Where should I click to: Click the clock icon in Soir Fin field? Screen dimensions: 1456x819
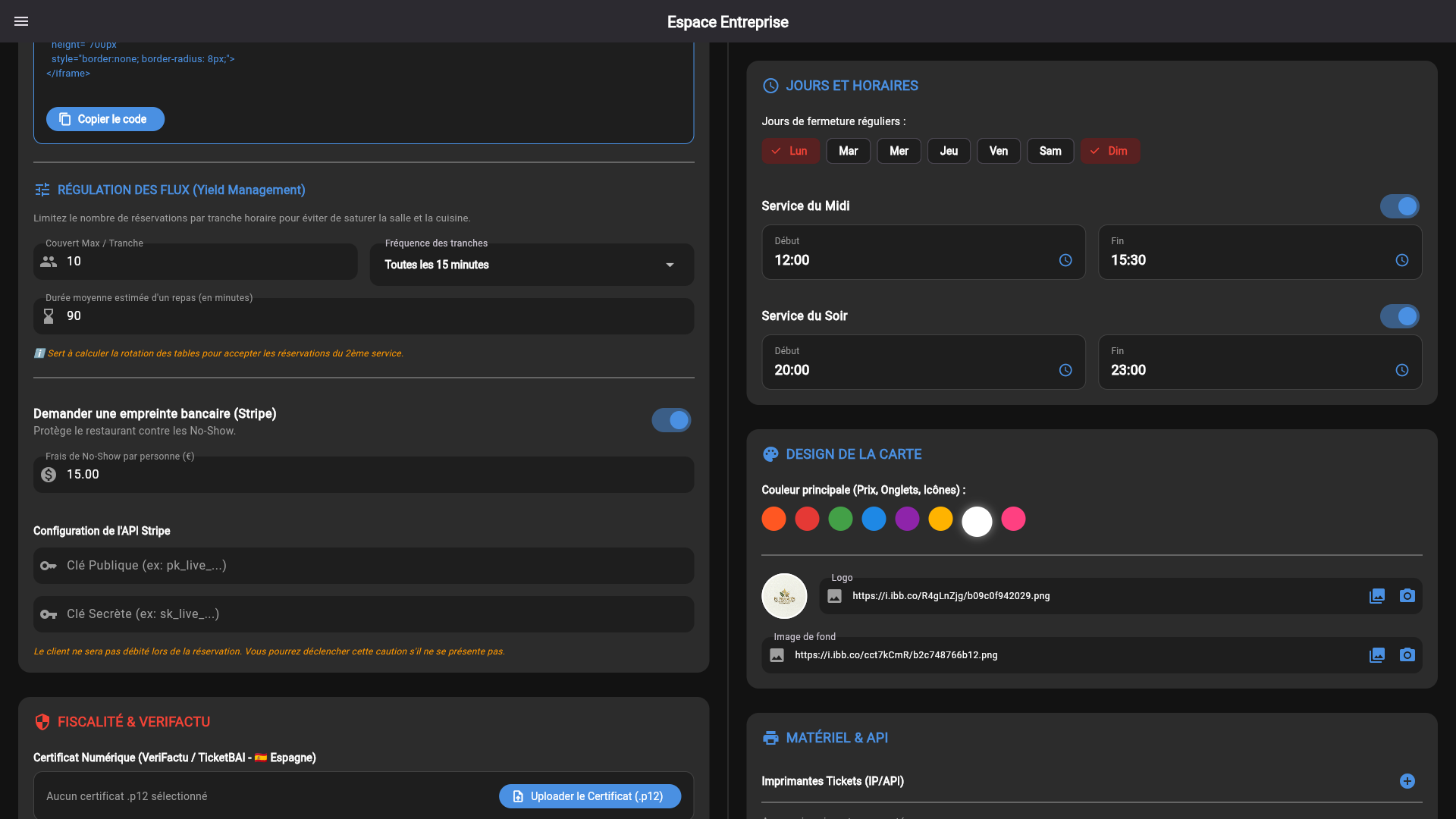(x=1402, y=370)
